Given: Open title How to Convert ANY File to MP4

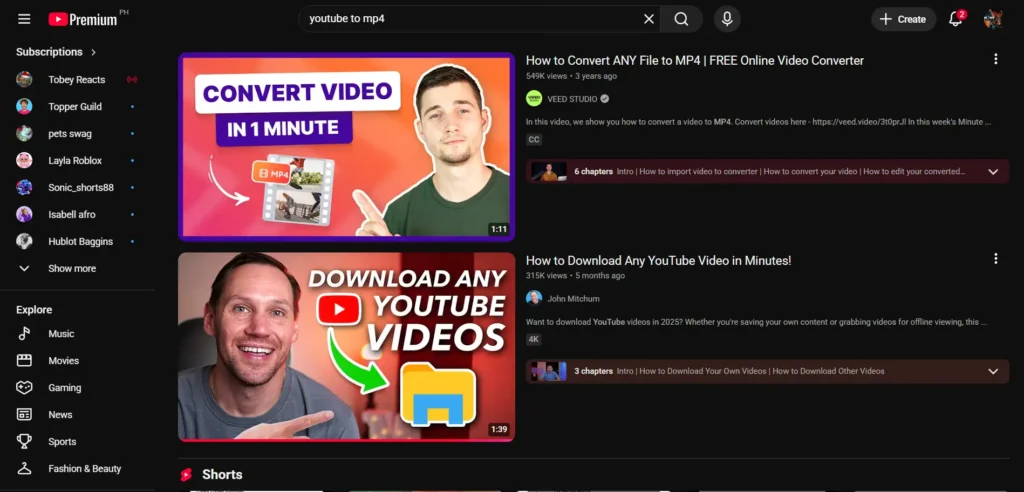Looking at the screenshot, I should point(695,61).
